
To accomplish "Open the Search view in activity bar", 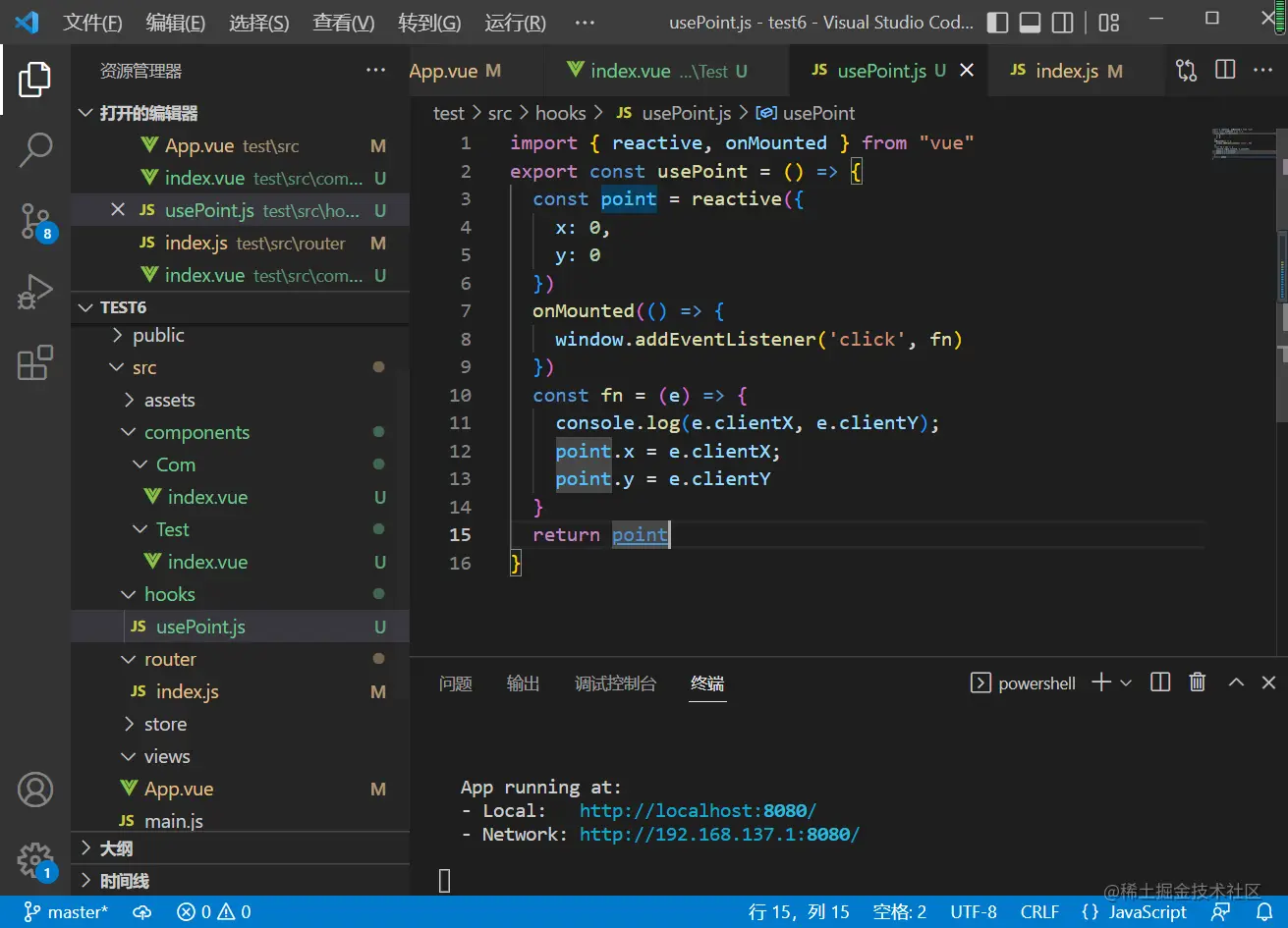I will pos(35,150).
